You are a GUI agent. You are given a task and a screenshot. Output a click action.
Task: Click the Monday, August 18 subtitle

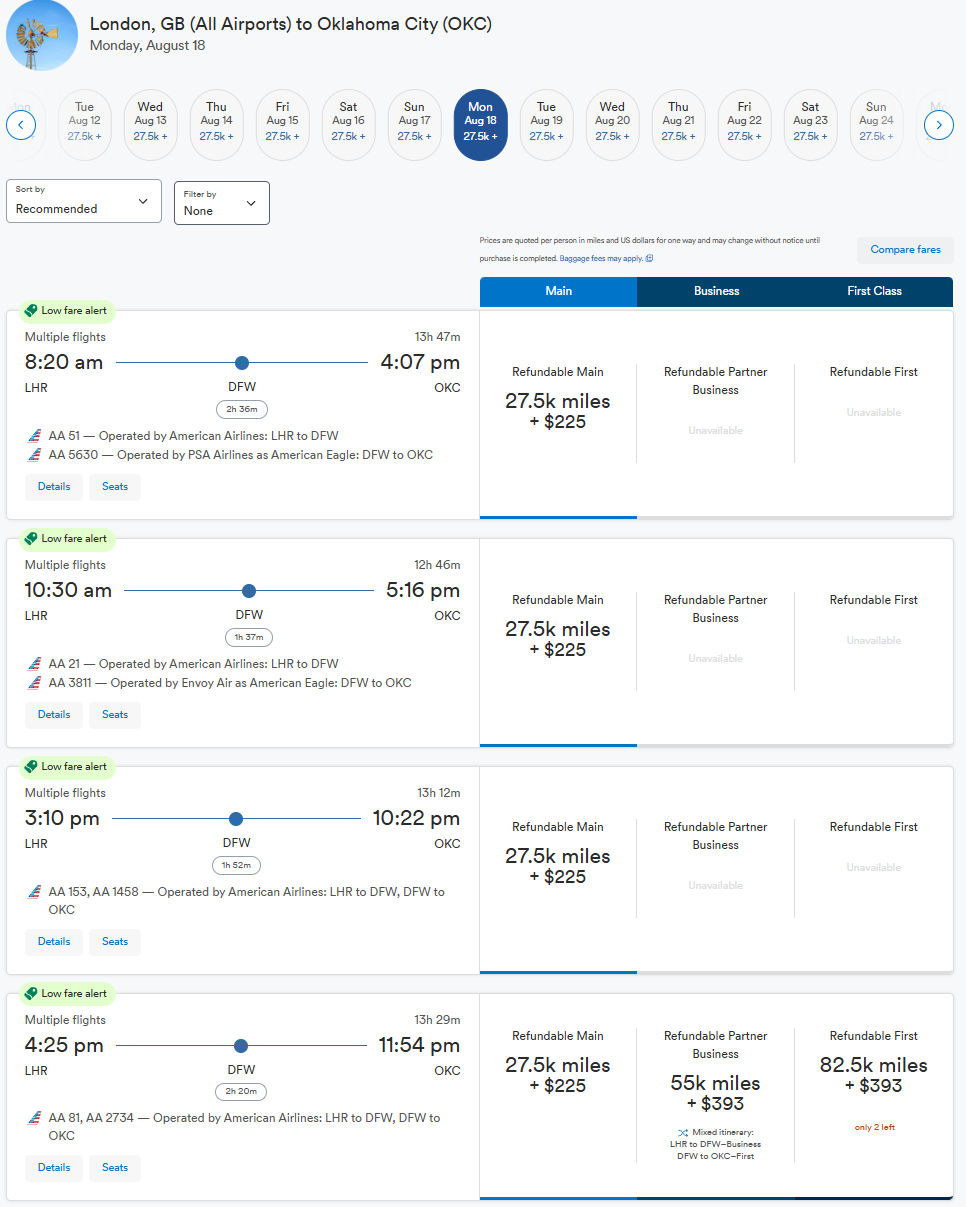click(146, 46)
